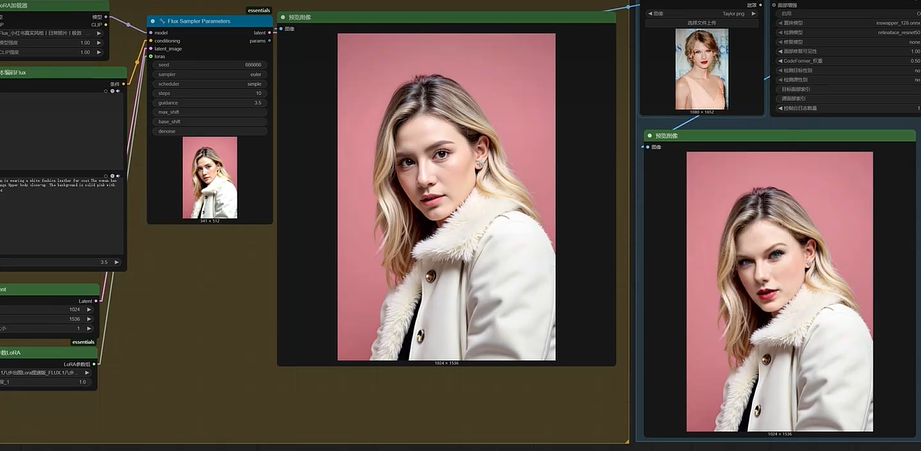Click the latent output socket on Flux Sampler
This screenshot has width=921, height=451.
point(270,33)
